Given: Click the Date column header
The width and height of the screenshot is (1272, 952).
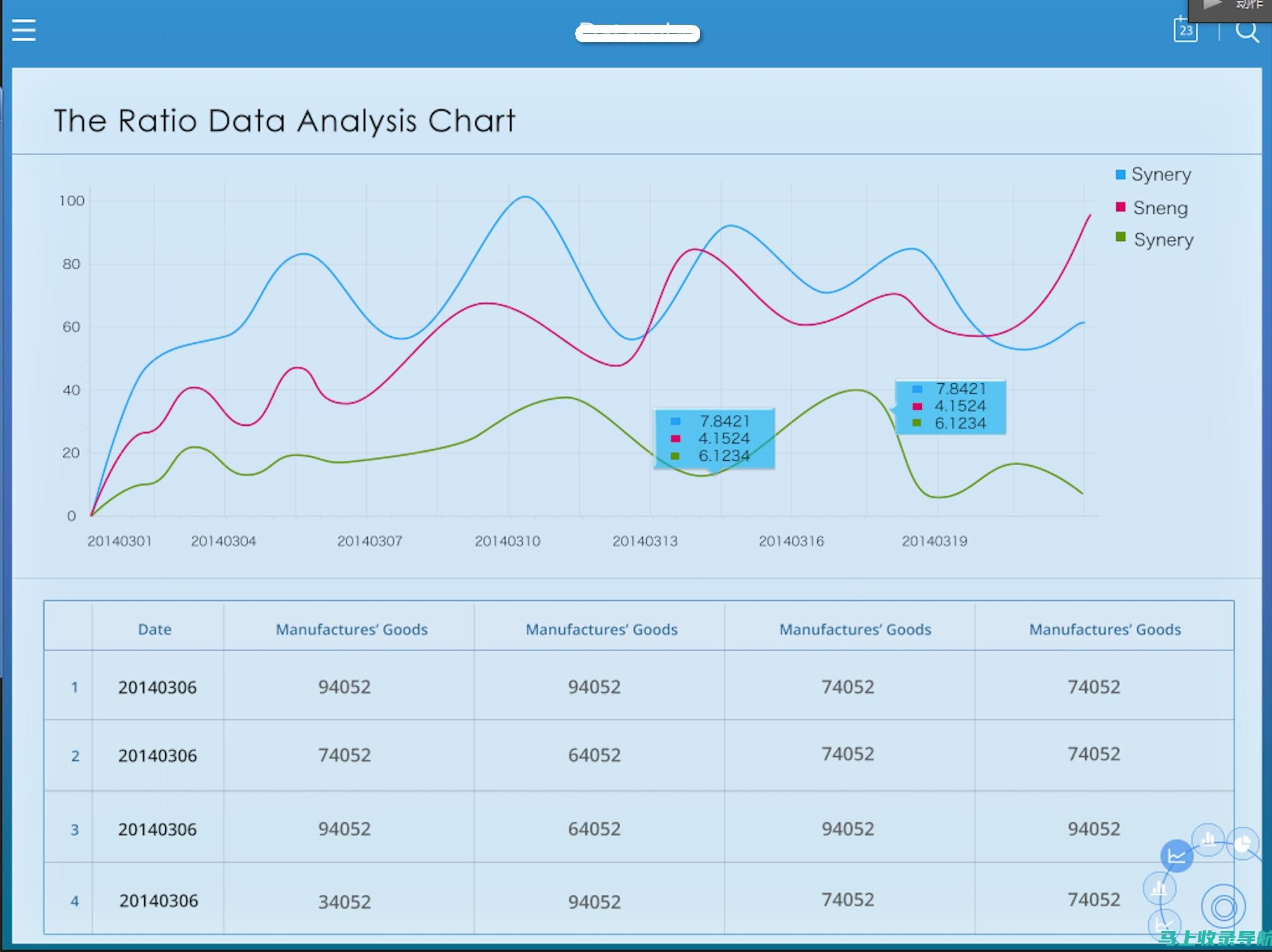Looking at the screenshot, I should [x=154, y=629].
